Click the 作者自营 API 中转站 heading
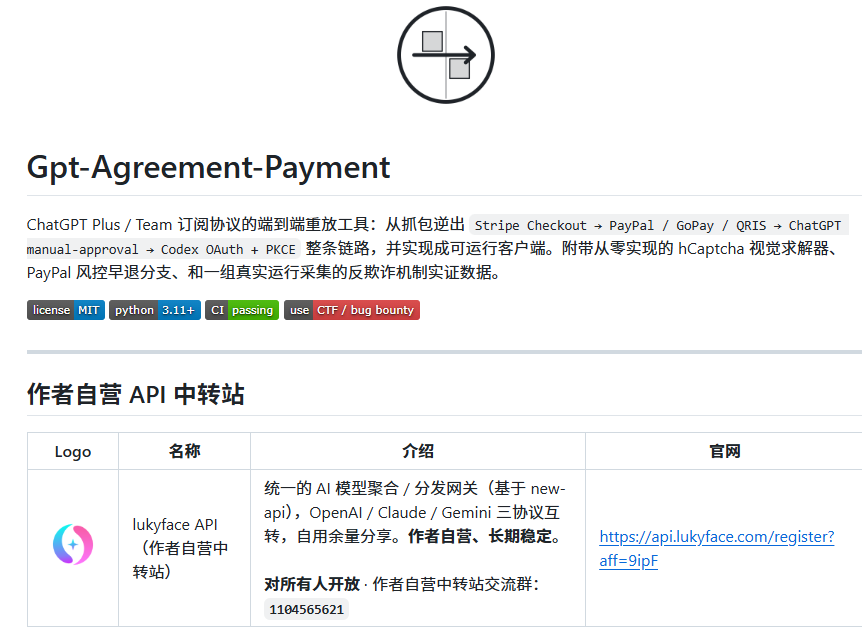The width and height of the screenshot is (862, 640). point(136,394)
